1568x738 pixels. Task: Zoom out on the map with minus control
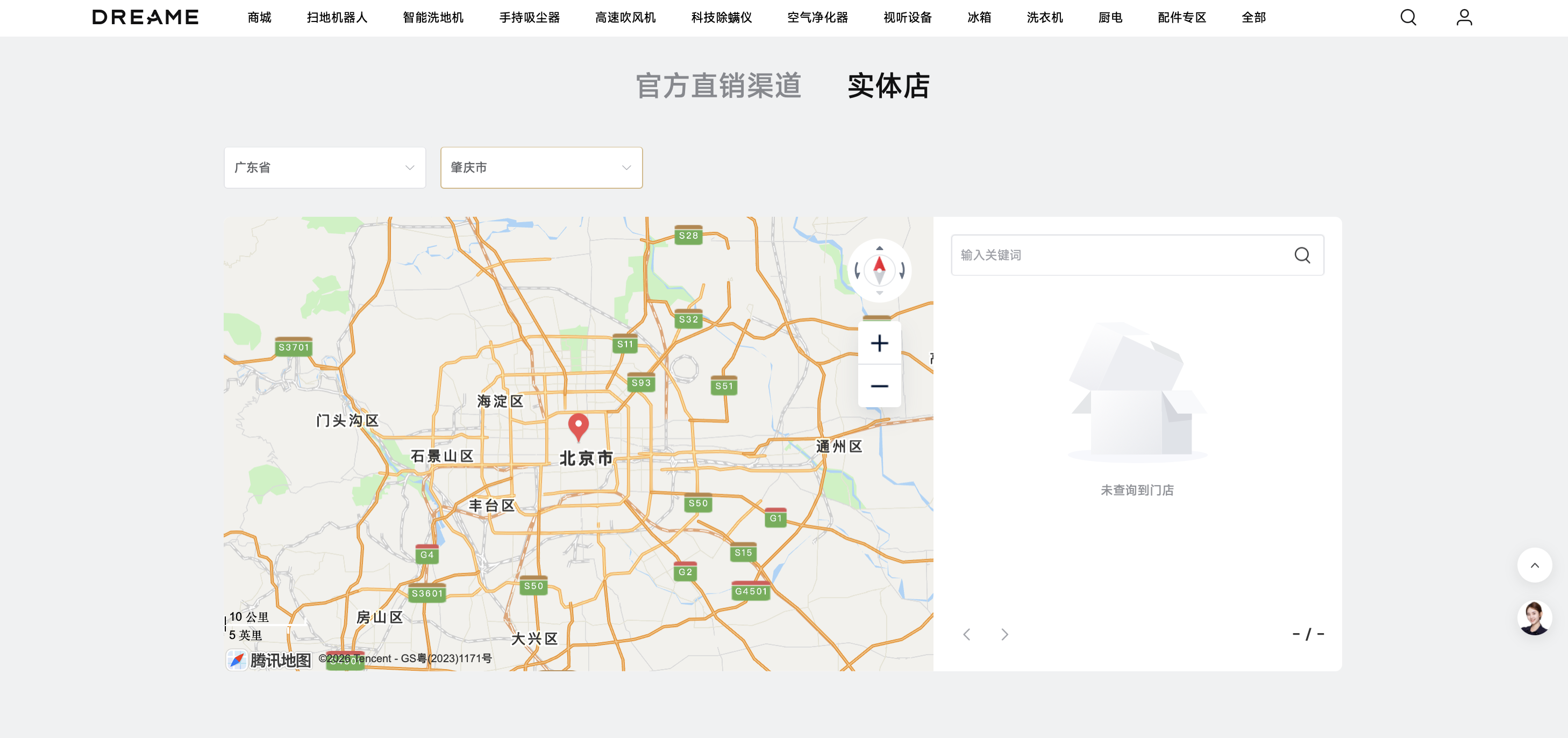point(879,386)
